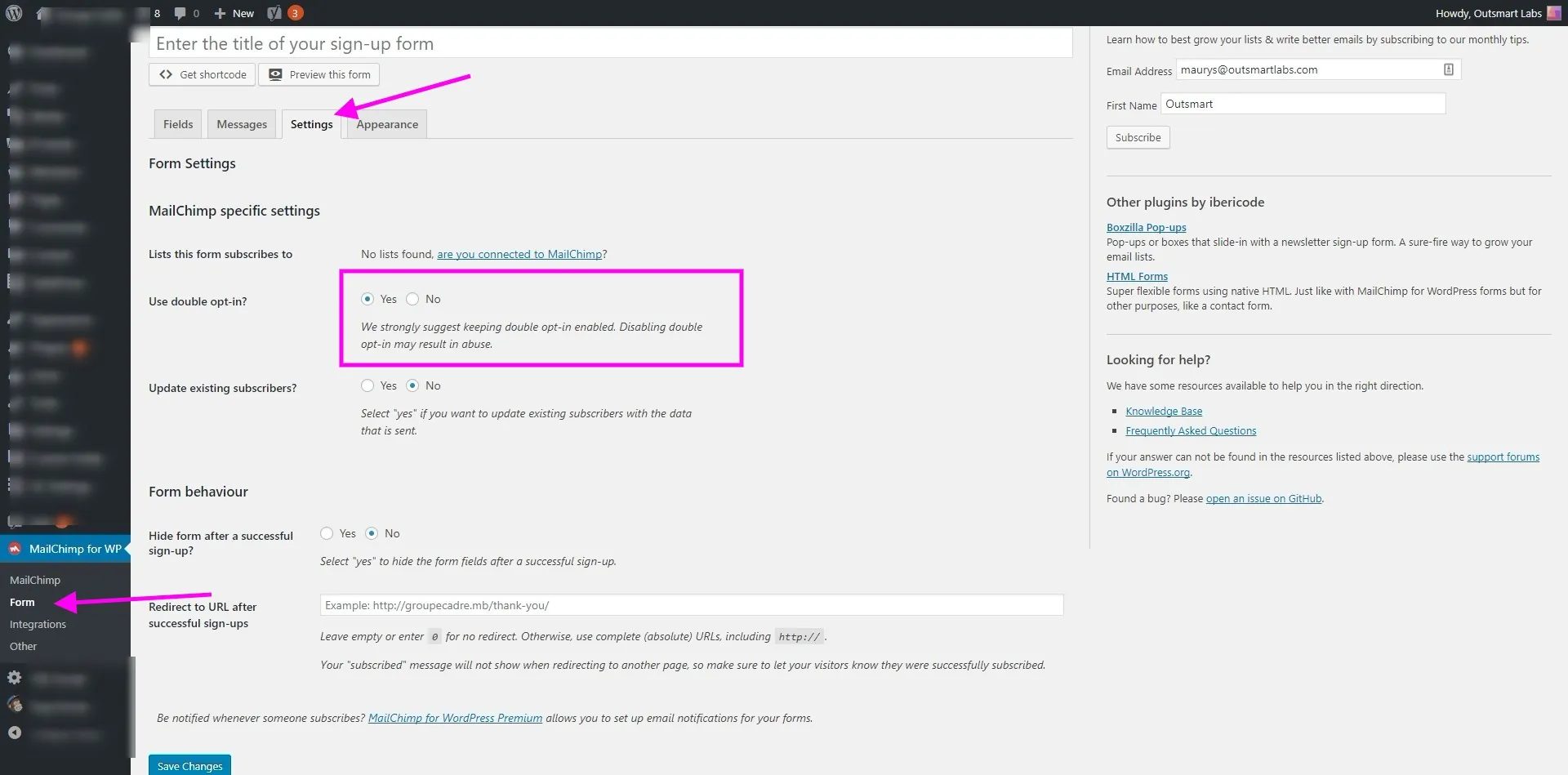Click the 'Form Settings' heading
The height and width of the screenshot is (775, 1568).
click(x=192, y=163)
